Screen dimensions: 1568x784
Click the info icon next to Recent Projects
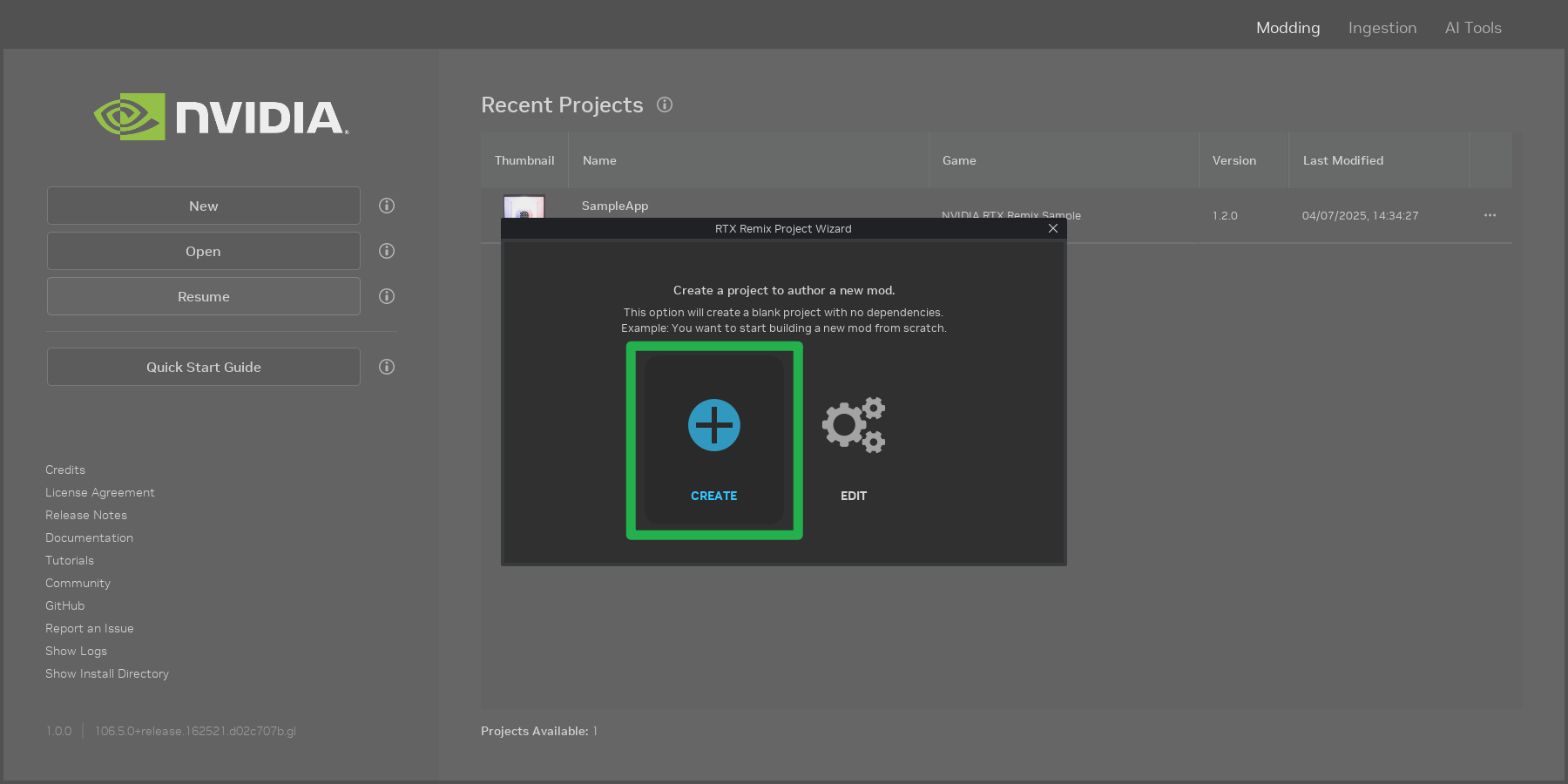tap(665, 105)
